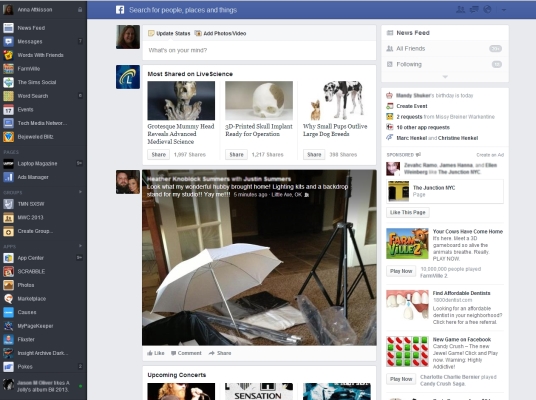Image resolution: width=536 pixels, height=400 pixels.
Task: Click the privacy lock icon by Anna's name
Action: point(80,10)
